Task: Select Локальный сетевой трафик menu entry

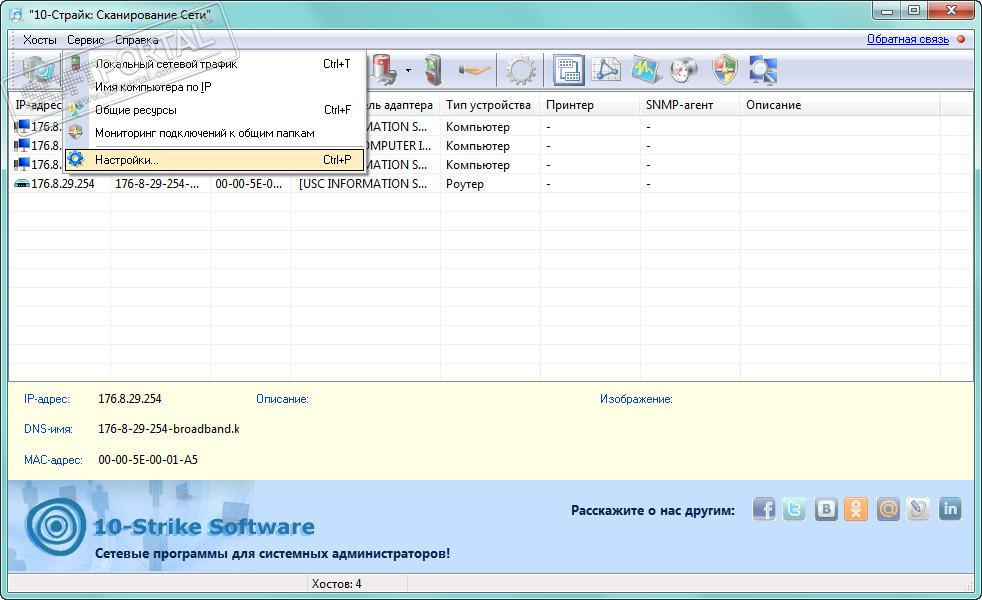Action: click(215, 64)
